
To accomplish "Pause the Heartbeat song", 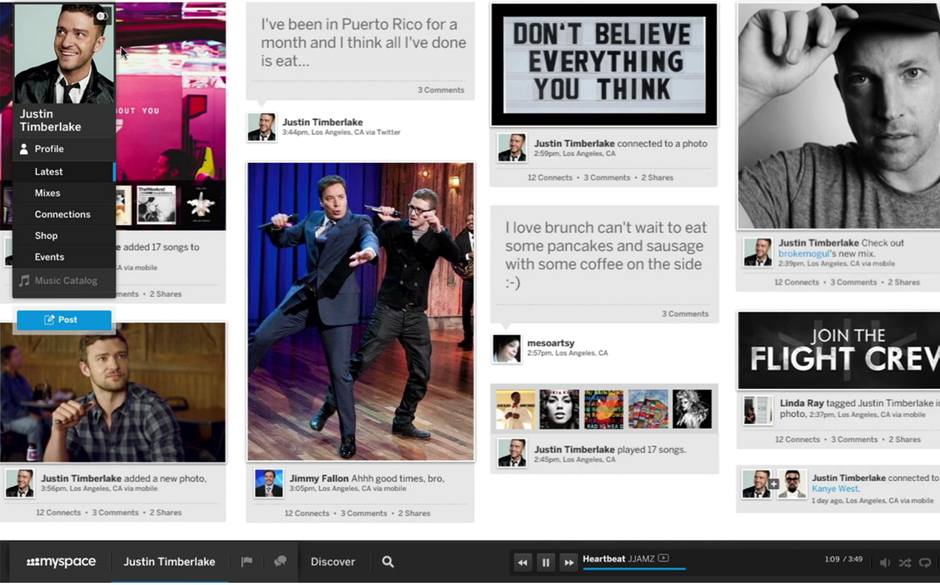I will pos(546,563).
